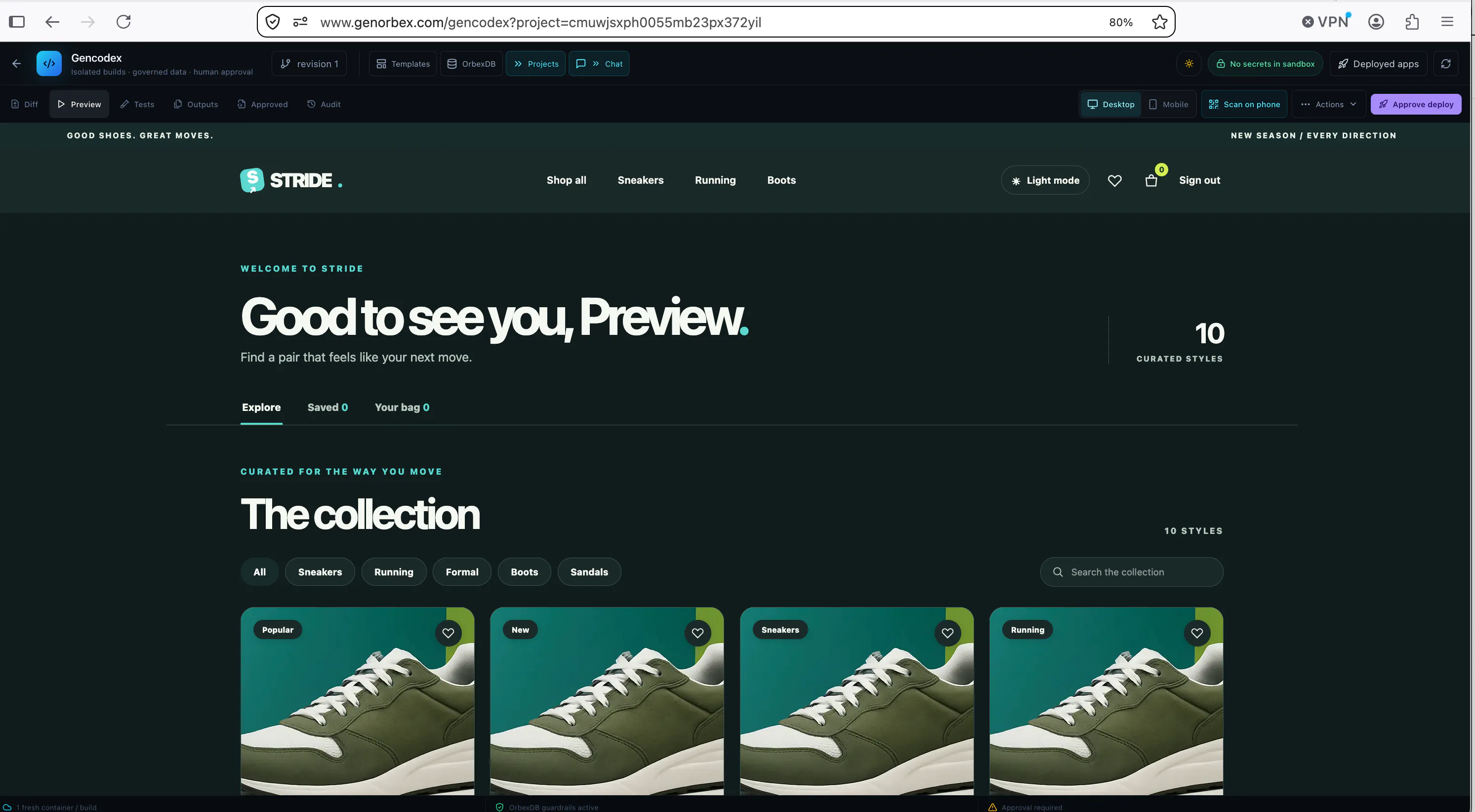Go to Running in the top nav
Screen dimensions: 1475x812
pyautogui.click(x=715, y=180)
